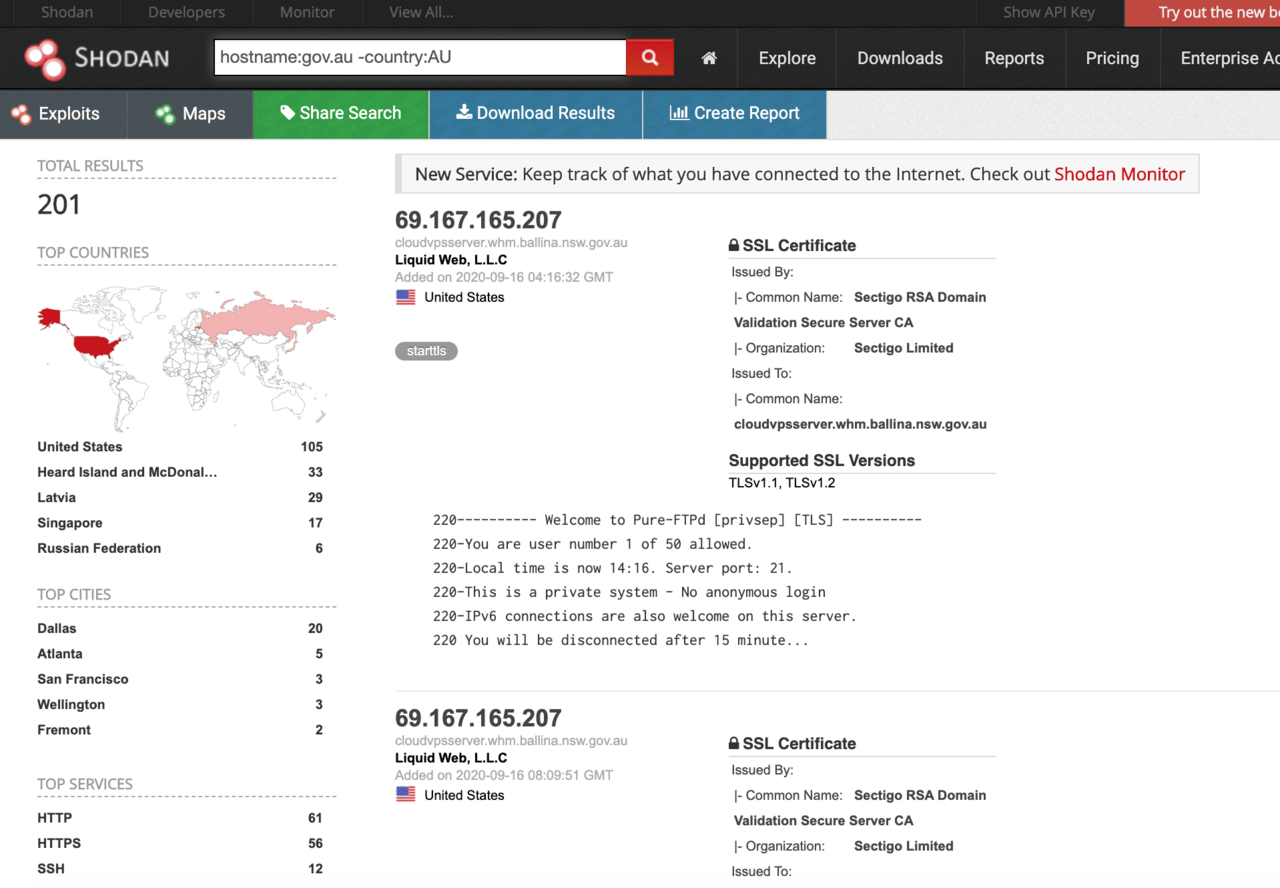Click first result hostname cloudvpsserver.whm.ballina.nsw.gov.au

(511, 243)
